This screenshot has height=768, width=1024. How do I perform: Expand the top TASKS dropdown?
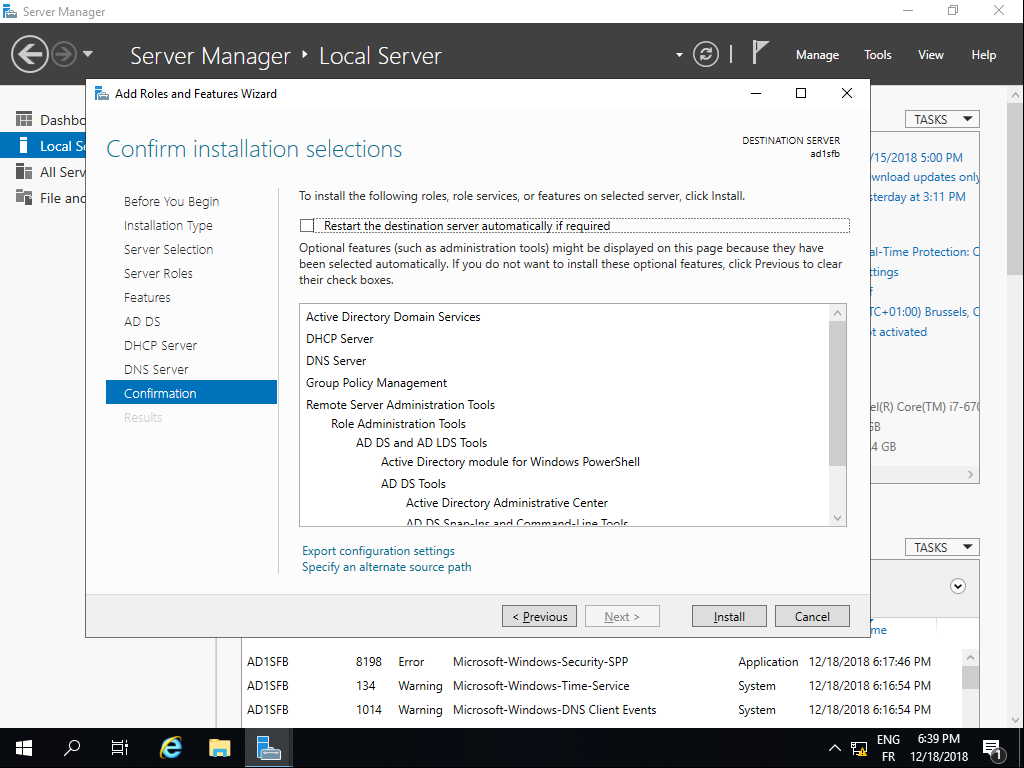[942, 119]
